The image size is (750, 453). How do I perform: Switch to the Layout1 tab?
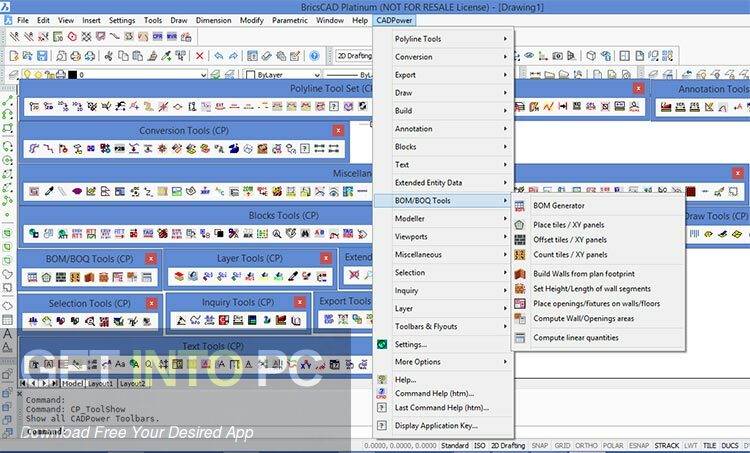pyautogui.click(x=100, y=384)
